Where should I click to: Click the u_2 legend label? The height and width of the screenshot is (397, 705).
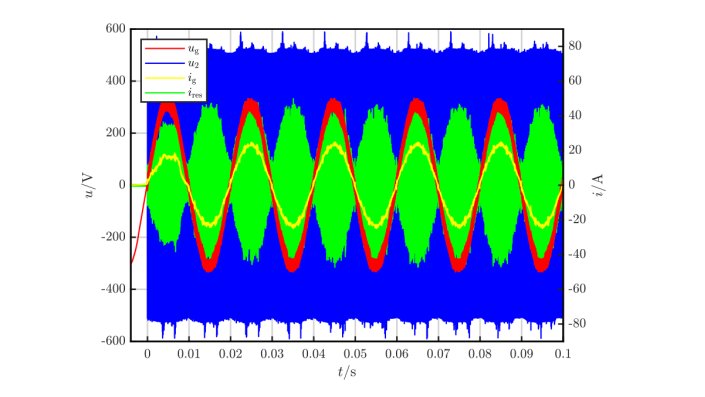coord(193,64)
